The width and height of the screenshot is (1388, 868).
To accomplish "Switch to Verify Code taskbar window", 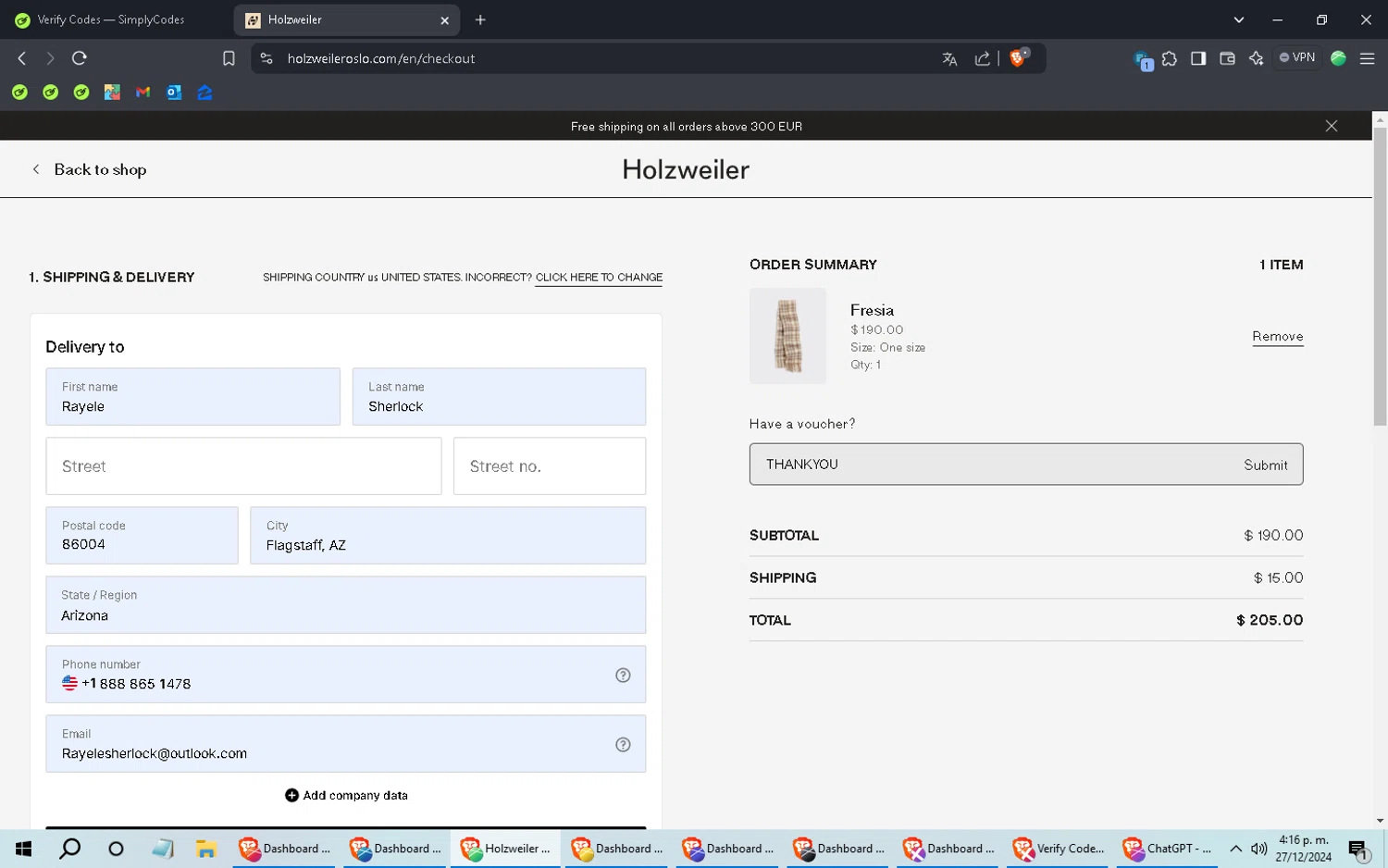I will (x=1059, y=849).
